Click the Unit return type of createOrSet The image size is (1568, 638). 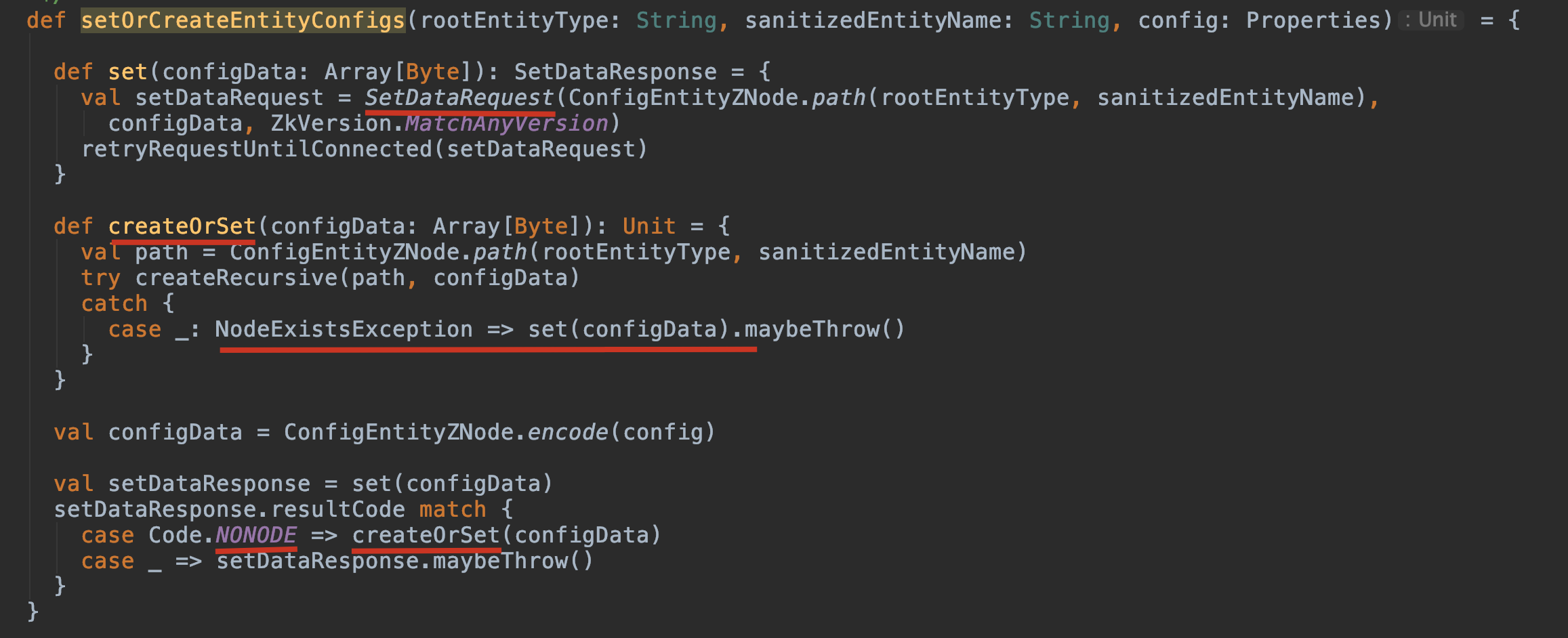pos(648,226)
